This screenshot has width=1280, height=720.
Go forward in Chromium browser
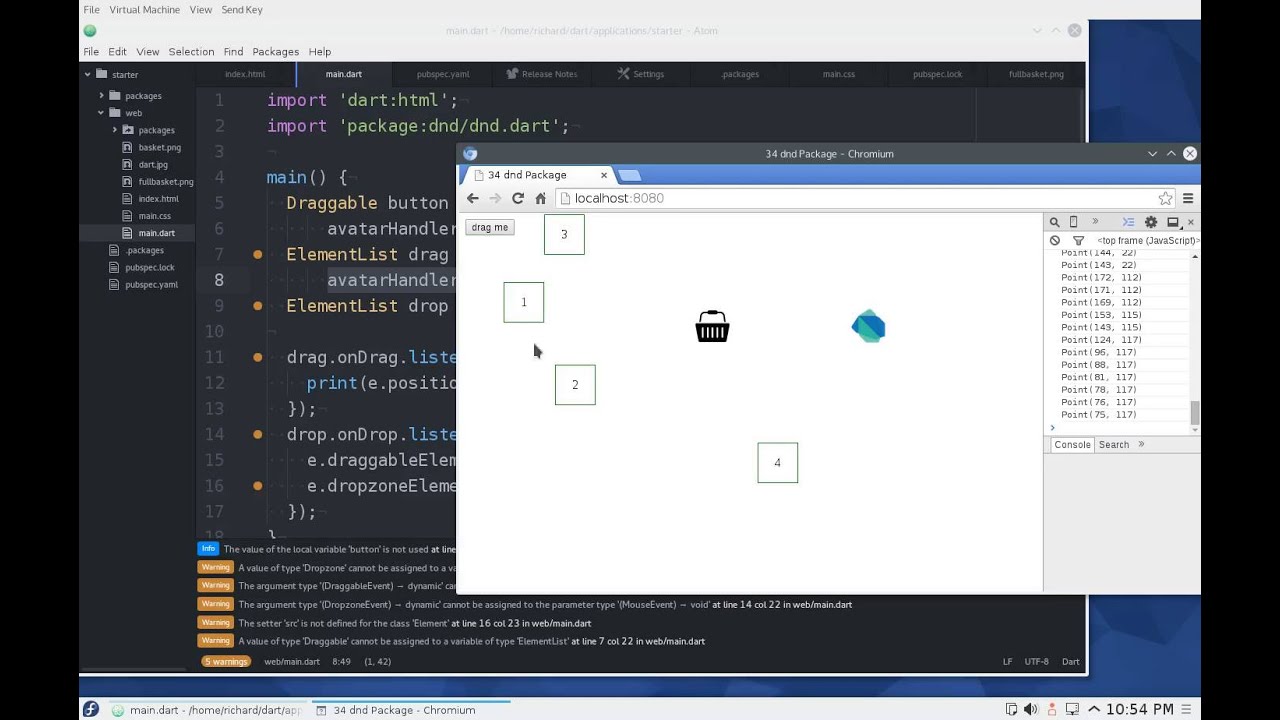pos(495,198)
